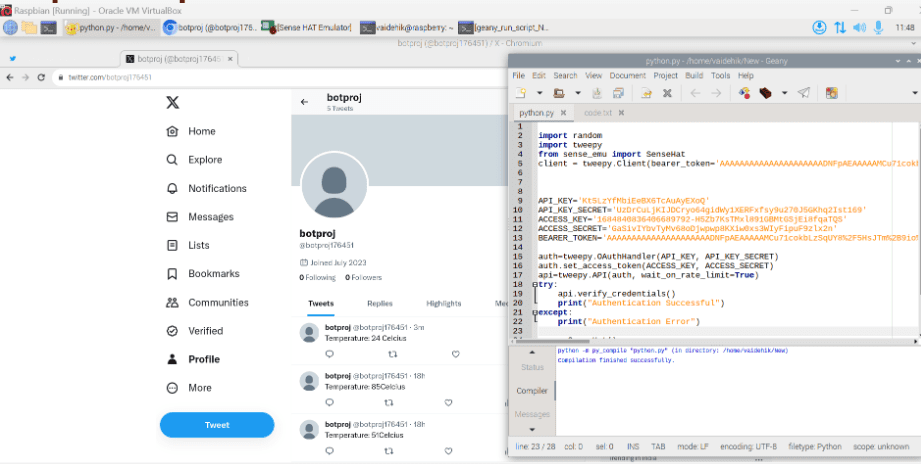Click network arrows icon in system tray
The width and height of the screenshot is (921, 464).
click(840, 28)
